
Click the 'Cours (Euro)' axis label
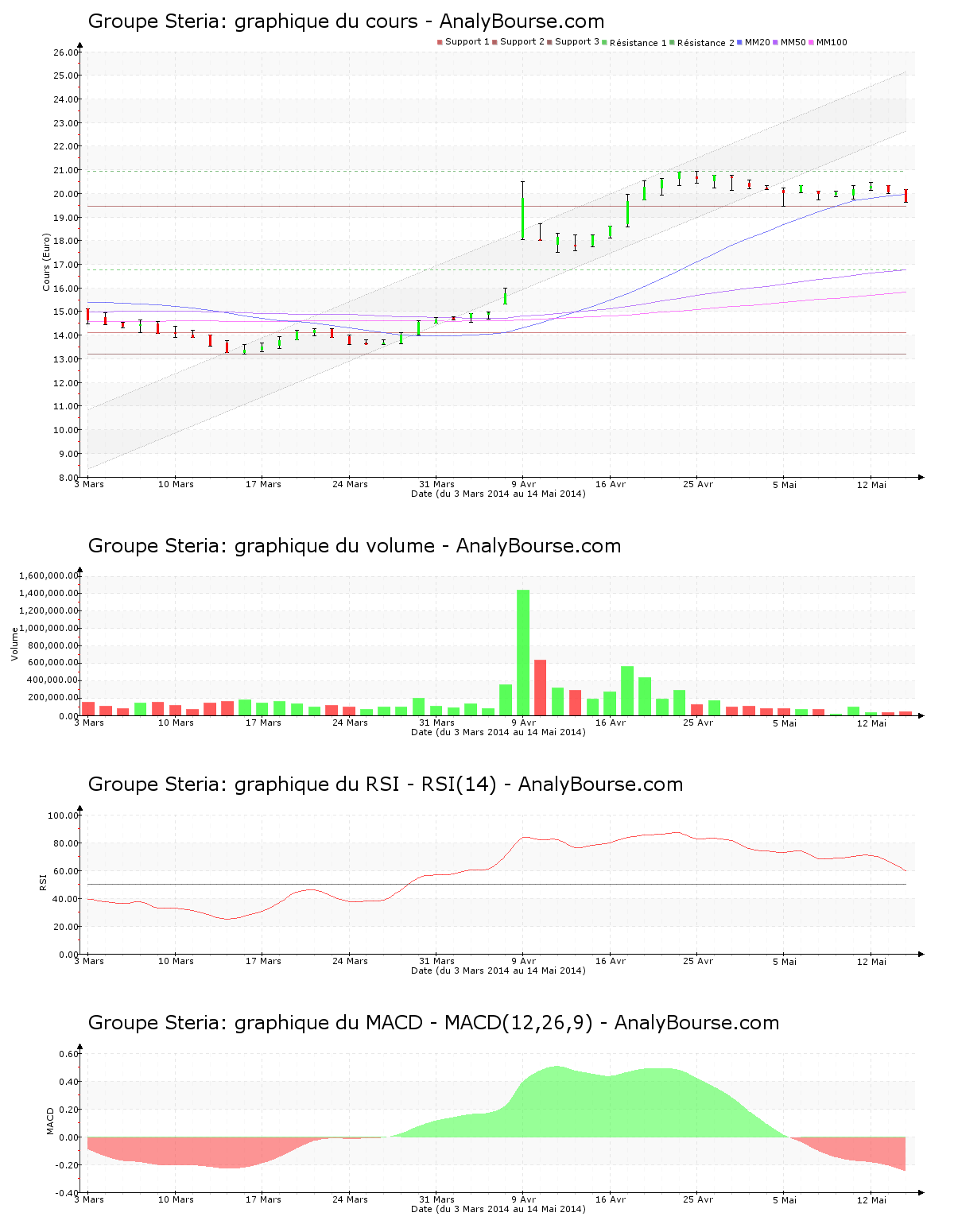pyautogui.click(x=46, y=262)
